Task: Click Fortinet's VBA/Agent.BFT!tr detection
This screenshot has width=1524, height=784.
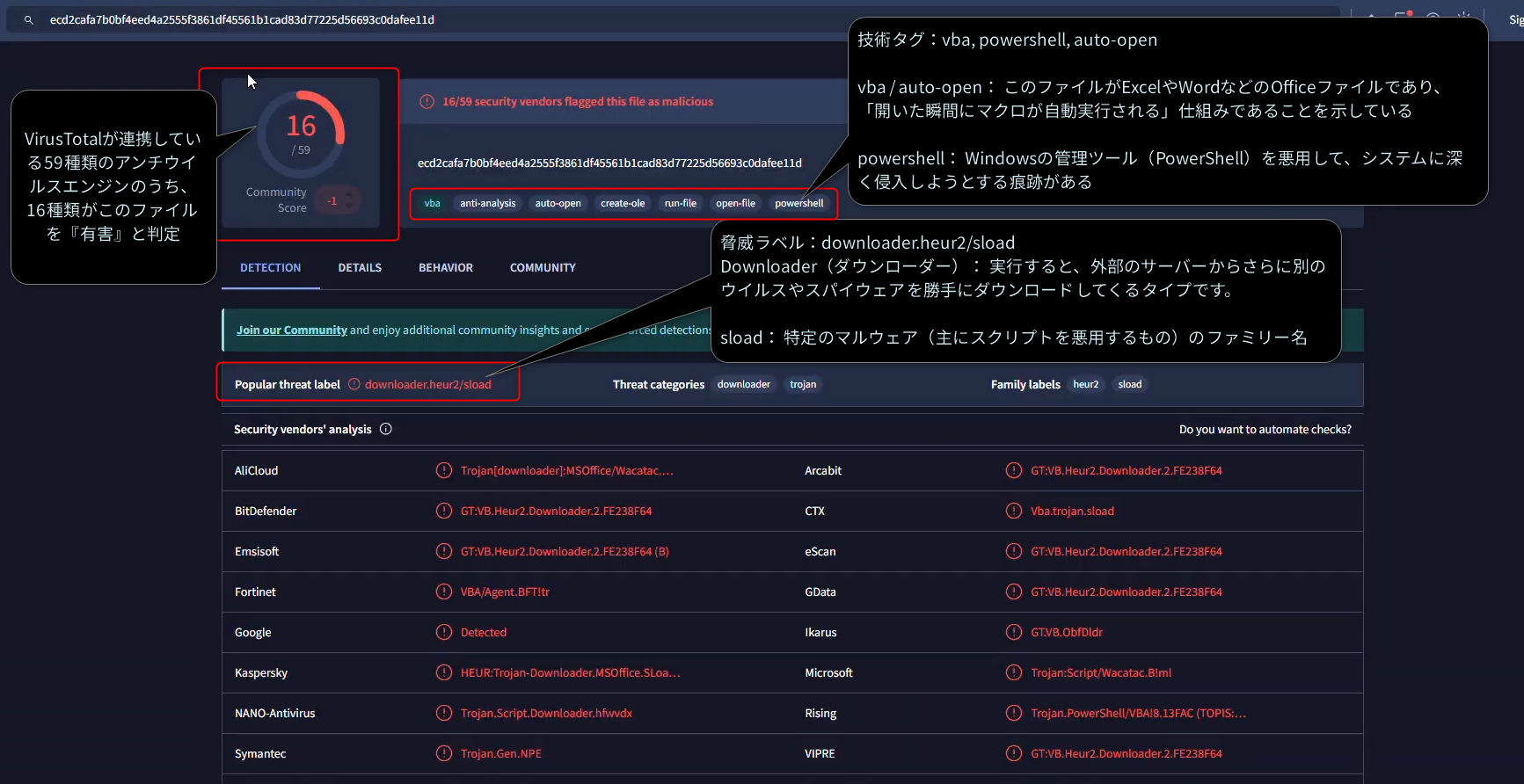Action: coord(505,592)
